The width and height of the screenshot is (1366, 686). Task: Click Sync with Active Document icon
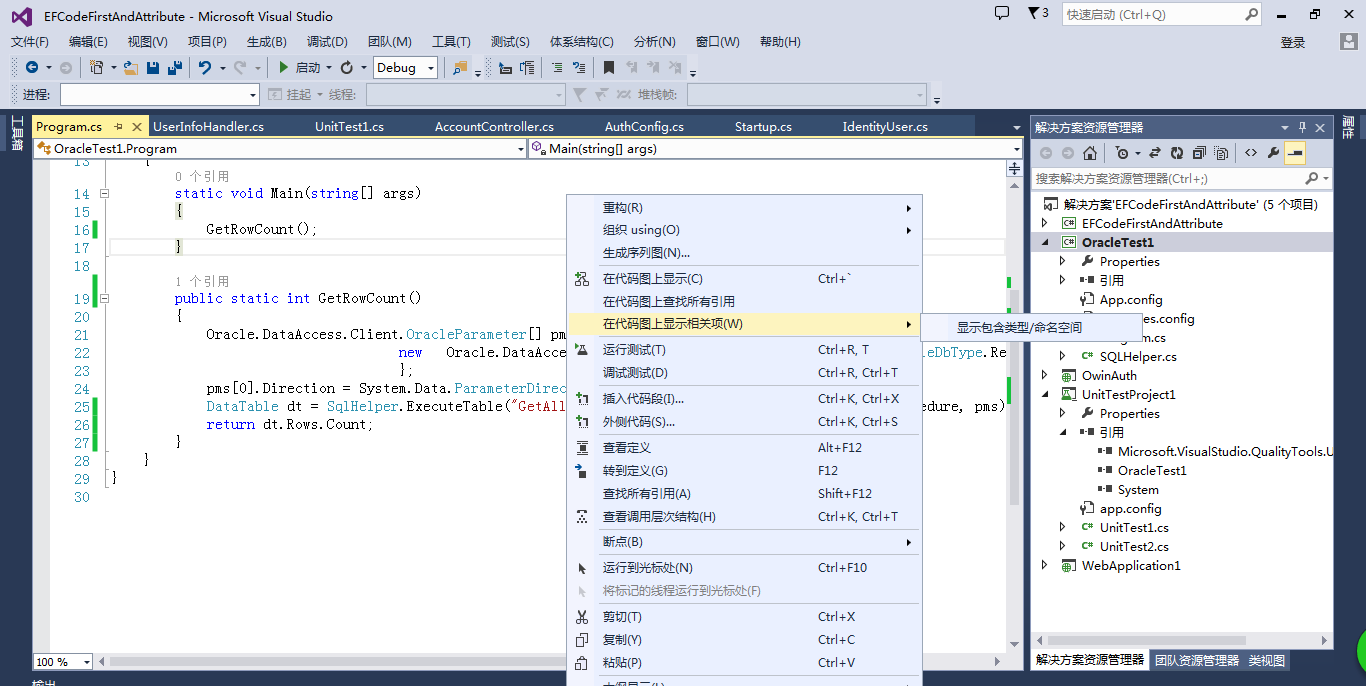tap(1155, 153)
